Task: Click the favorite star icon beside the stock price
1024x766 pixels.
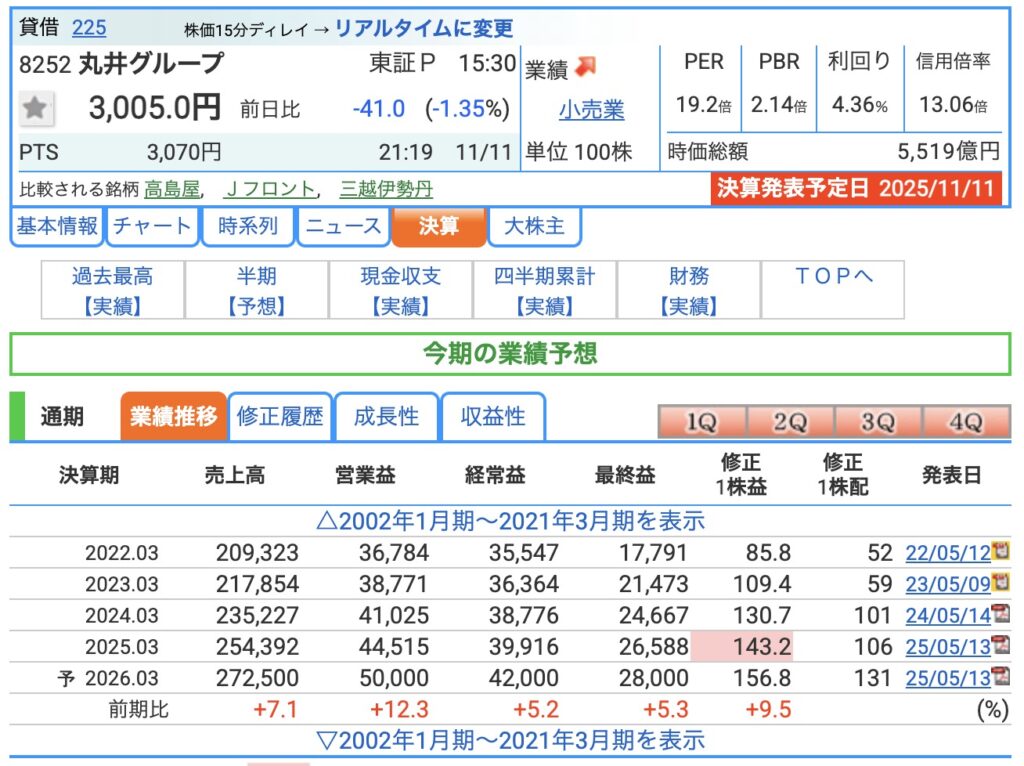Action: tap(36, 108)
